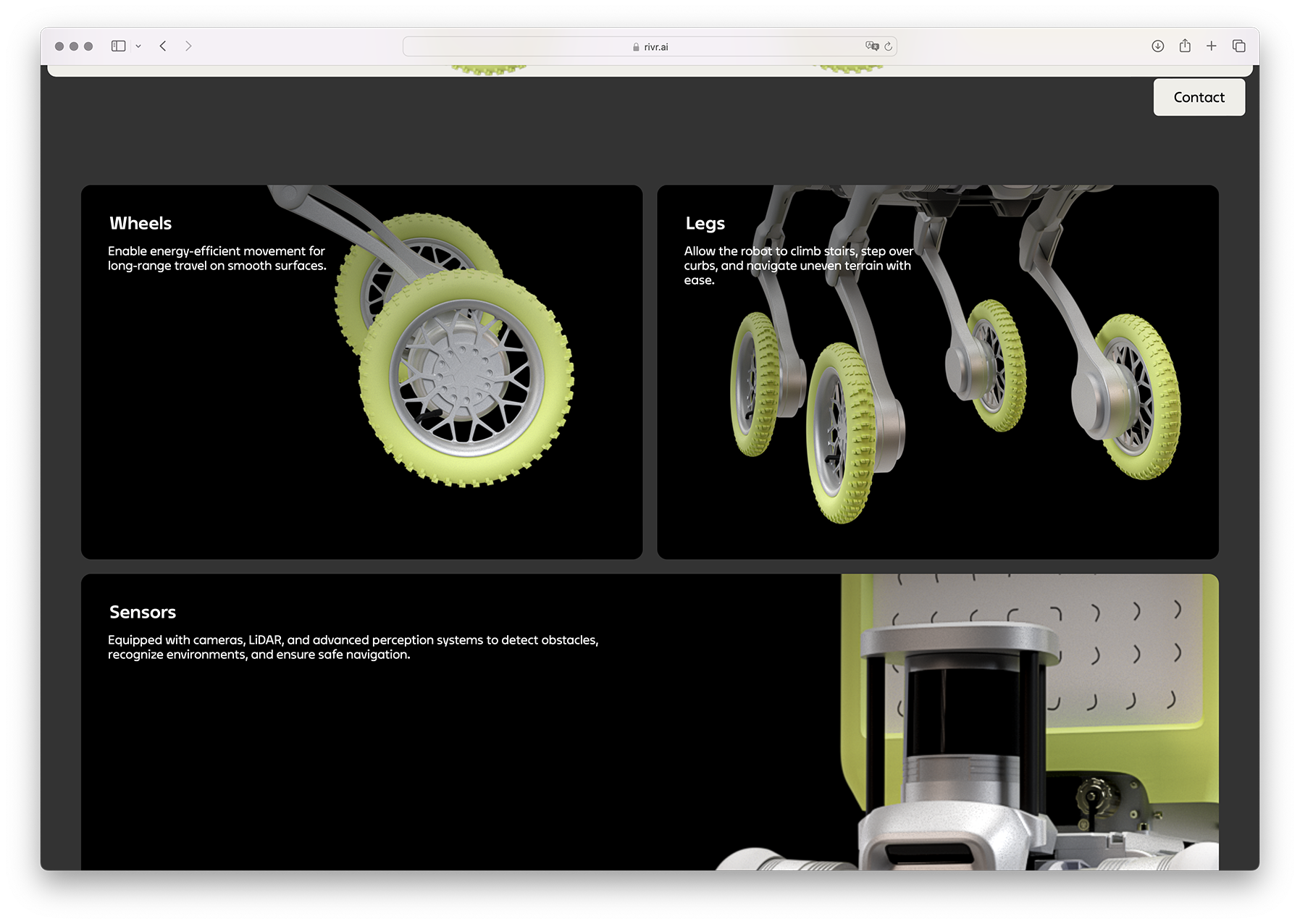Go forward to the next page
The image size is (1300, 924).
click(x=188, y=46)
